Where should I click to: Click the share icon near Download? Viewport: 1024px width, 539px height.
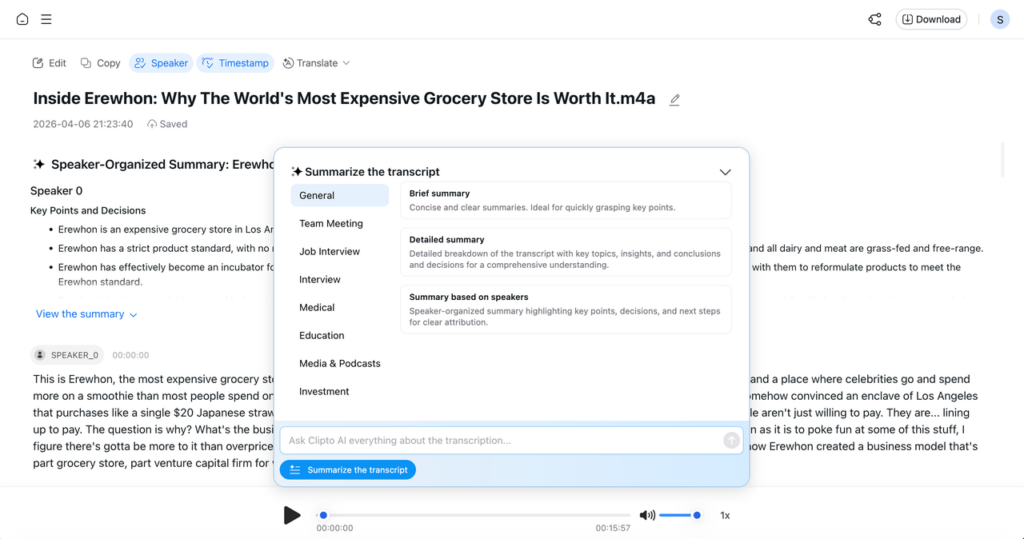[874, 20]
